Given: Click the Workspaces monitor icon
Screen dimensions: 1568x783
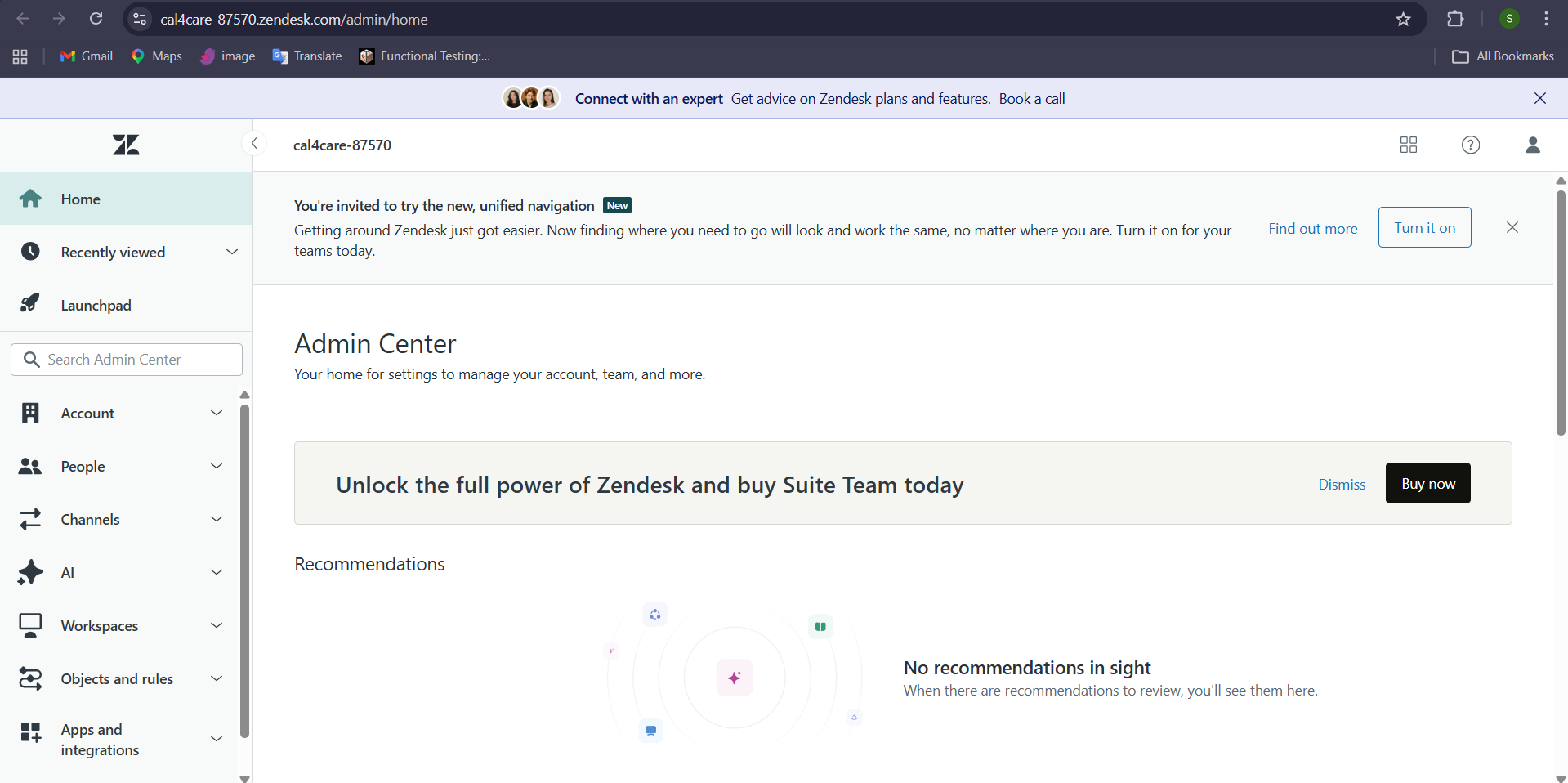Looking at the screenshot, I should (30, 625).
